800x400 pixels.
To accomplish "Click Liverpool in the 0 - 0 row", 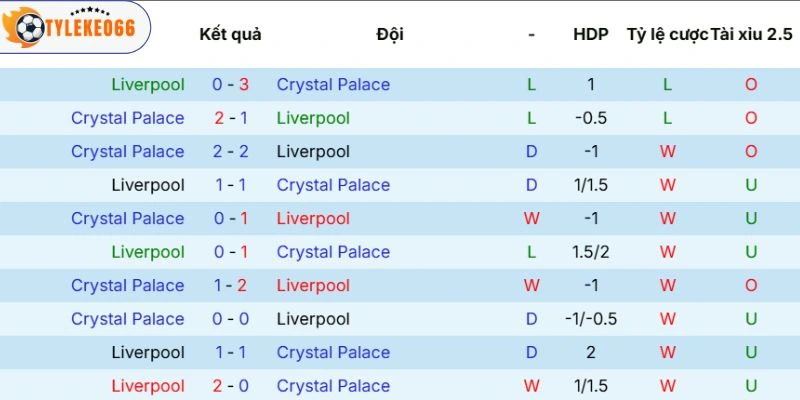I will pyautogui.click(x=313, y=319).
